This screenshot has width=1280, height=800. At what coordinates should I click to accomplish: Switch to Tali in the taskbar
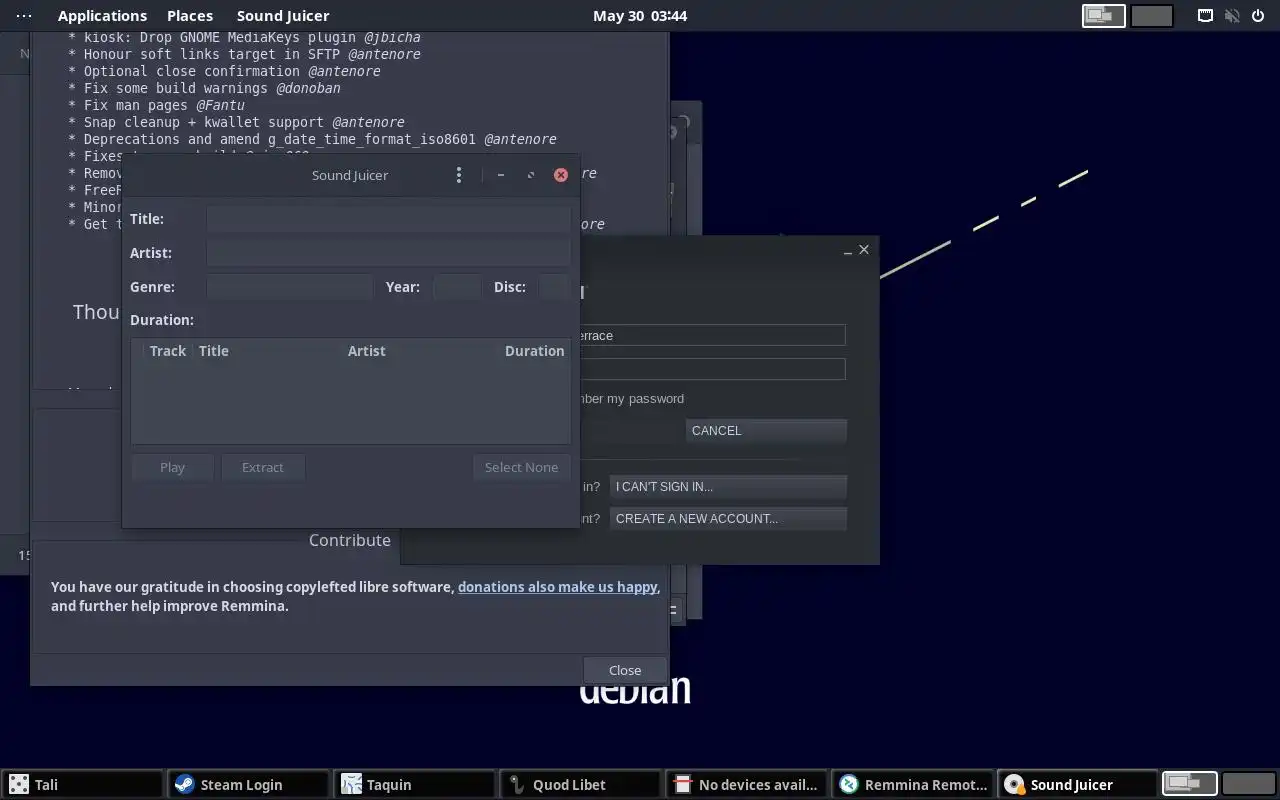(83, 785)
